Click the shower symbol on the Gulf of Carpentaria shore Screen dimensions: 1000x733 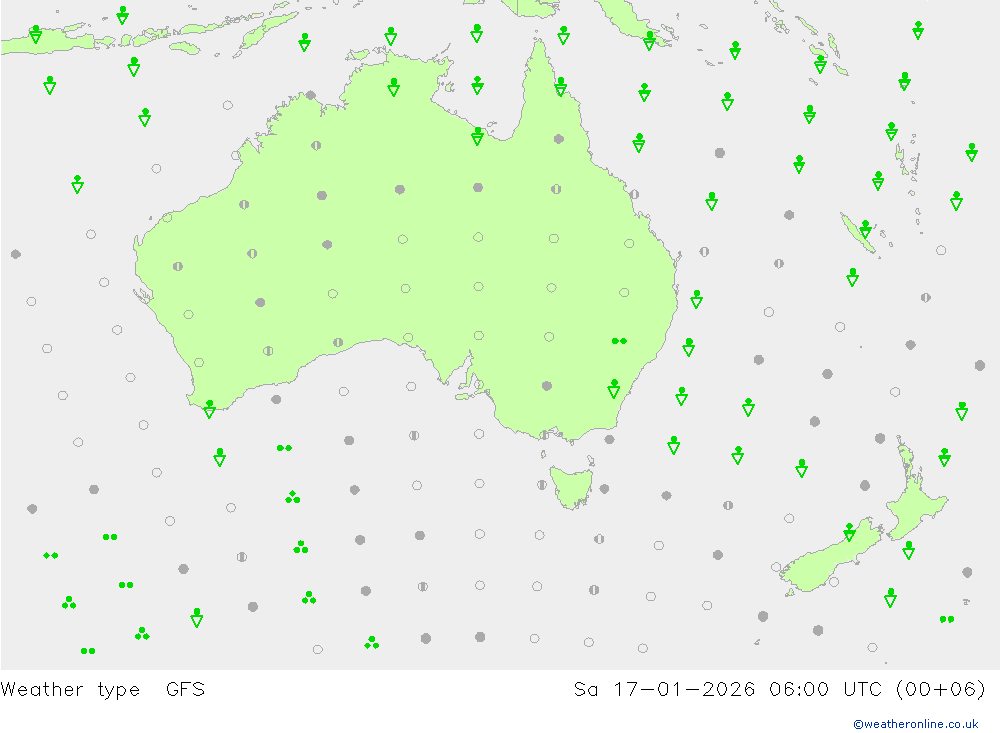477,136
